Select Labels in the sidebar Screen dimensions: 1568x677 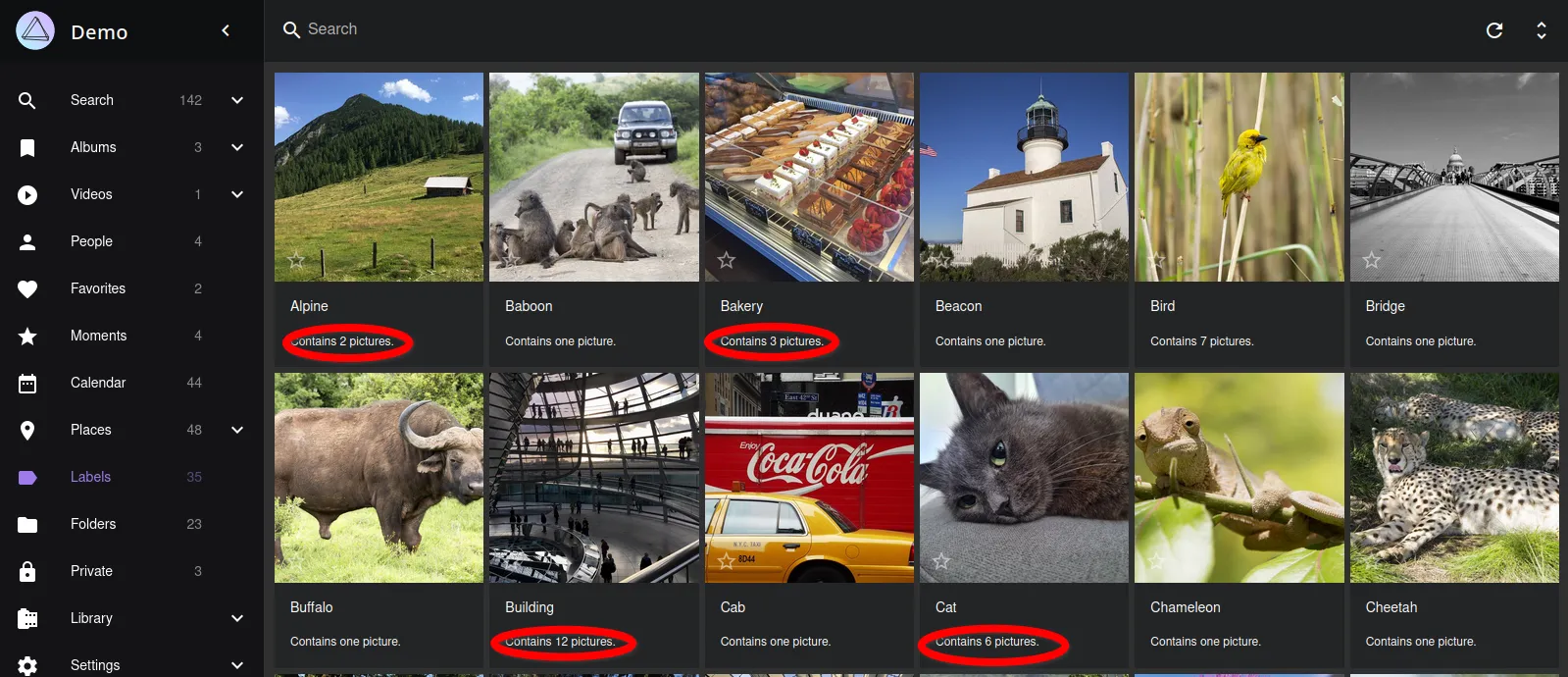point(90,477)
